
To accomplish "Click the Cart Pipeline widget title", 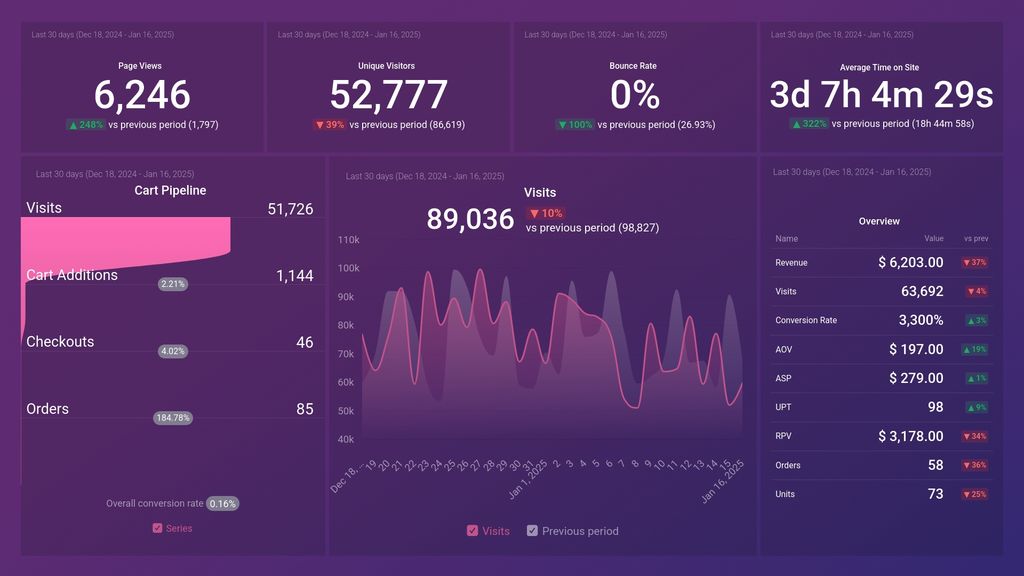I will tap(170, 191).
